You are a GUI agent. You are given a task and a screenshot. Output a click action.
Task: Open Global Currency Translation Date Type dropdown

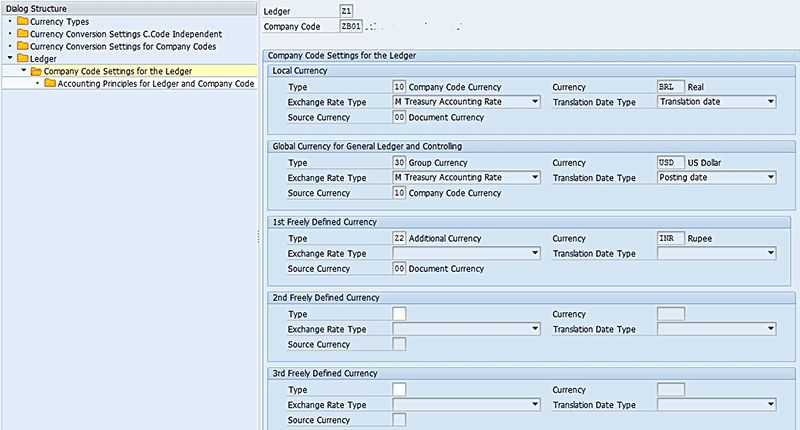770,178
